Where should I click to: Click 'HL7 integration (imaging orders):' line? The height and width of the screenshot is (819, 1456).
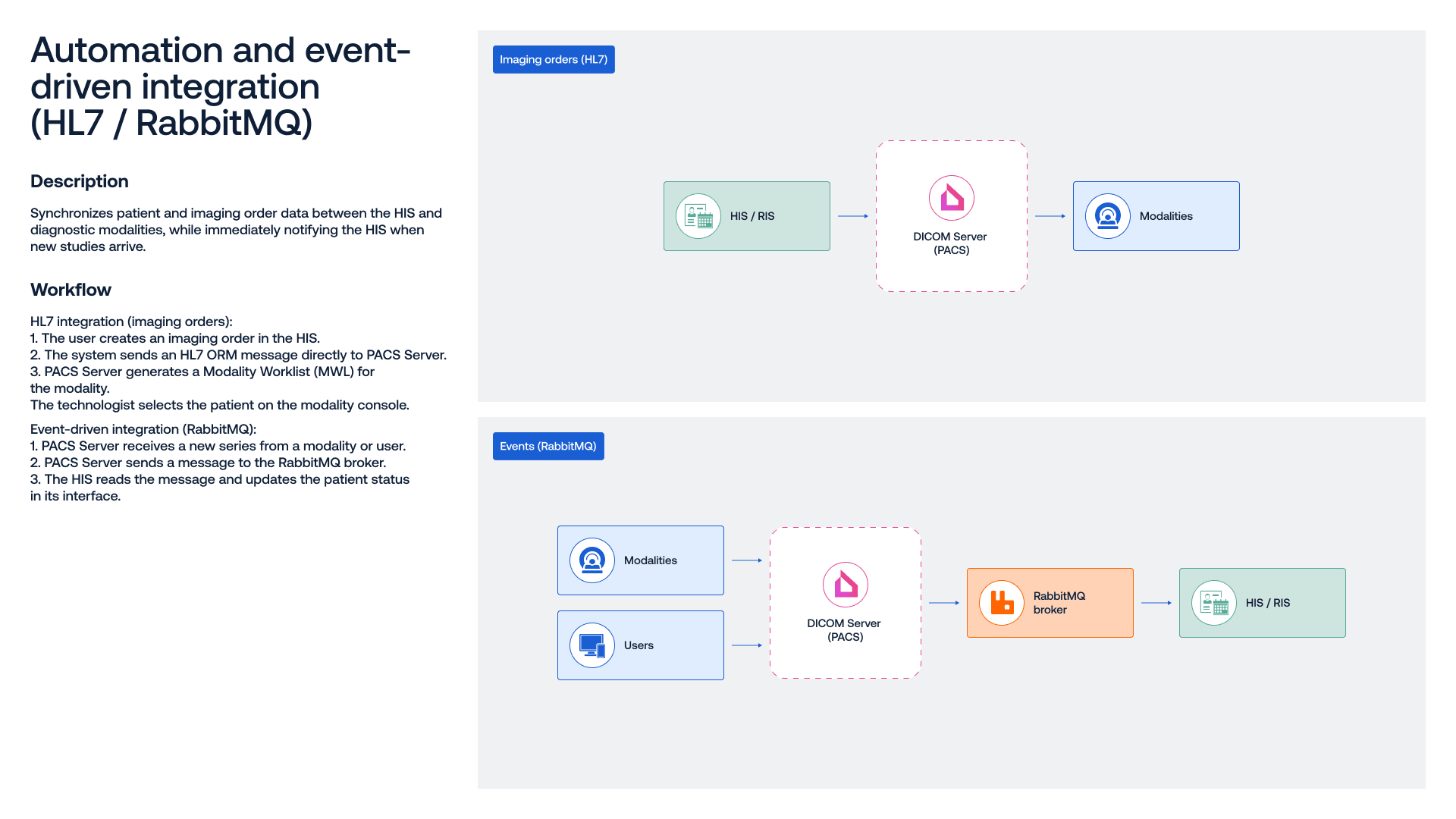(x=131, y=322)
